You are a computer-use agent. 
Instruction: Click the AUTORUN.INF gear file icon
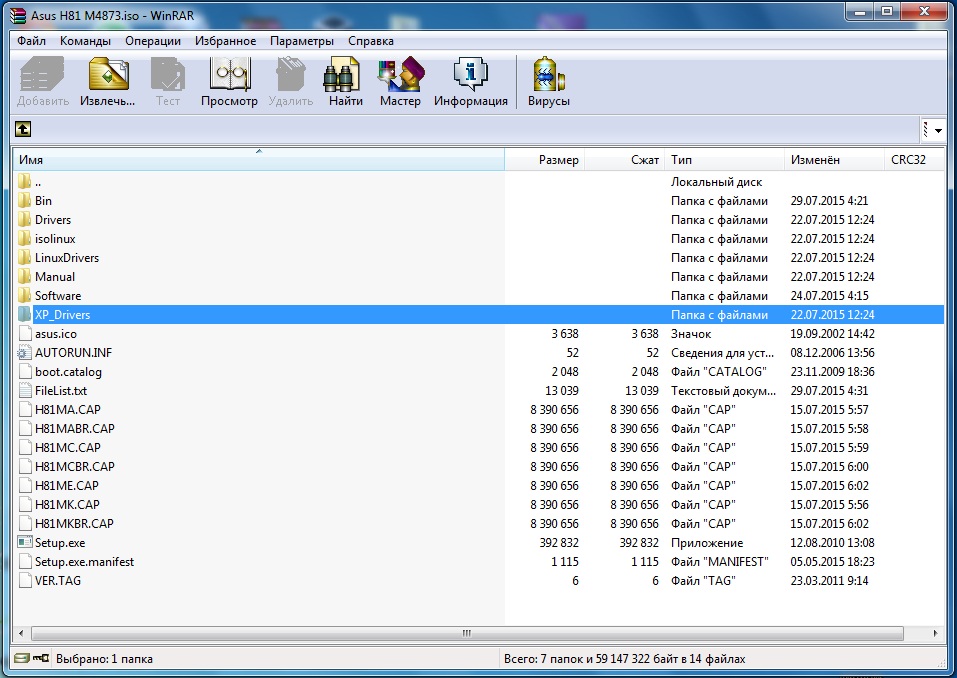coord(24,352)
